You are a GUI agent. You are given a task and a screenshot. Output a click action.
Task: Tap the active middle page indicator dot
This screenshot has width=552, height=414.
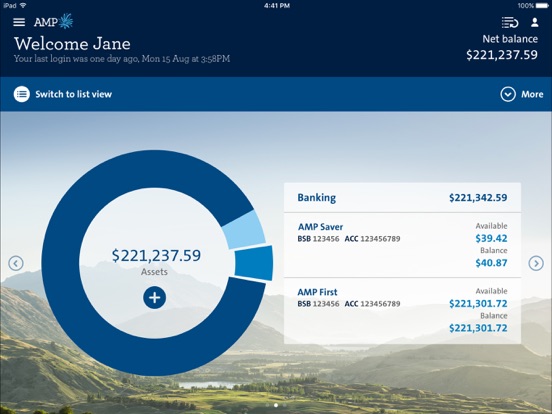pyautogui.click(x=276, y=405)
